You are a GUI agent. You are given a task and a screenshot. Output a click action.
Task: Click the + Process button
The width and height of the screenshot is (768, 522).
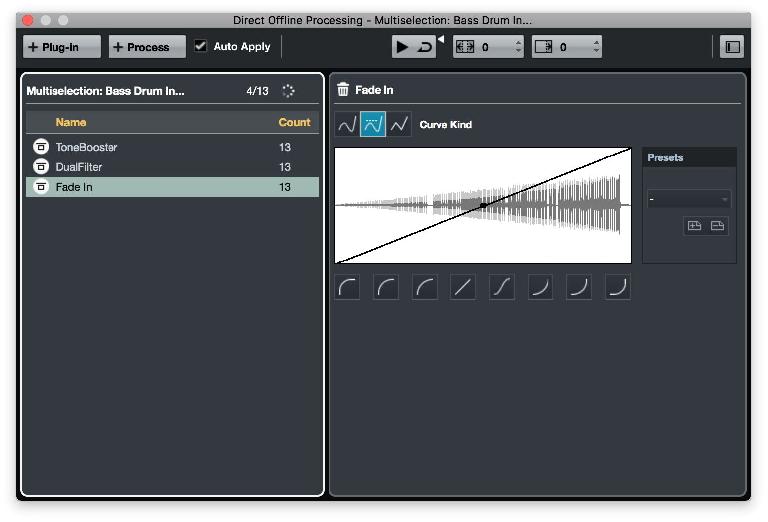pos(147,47)
